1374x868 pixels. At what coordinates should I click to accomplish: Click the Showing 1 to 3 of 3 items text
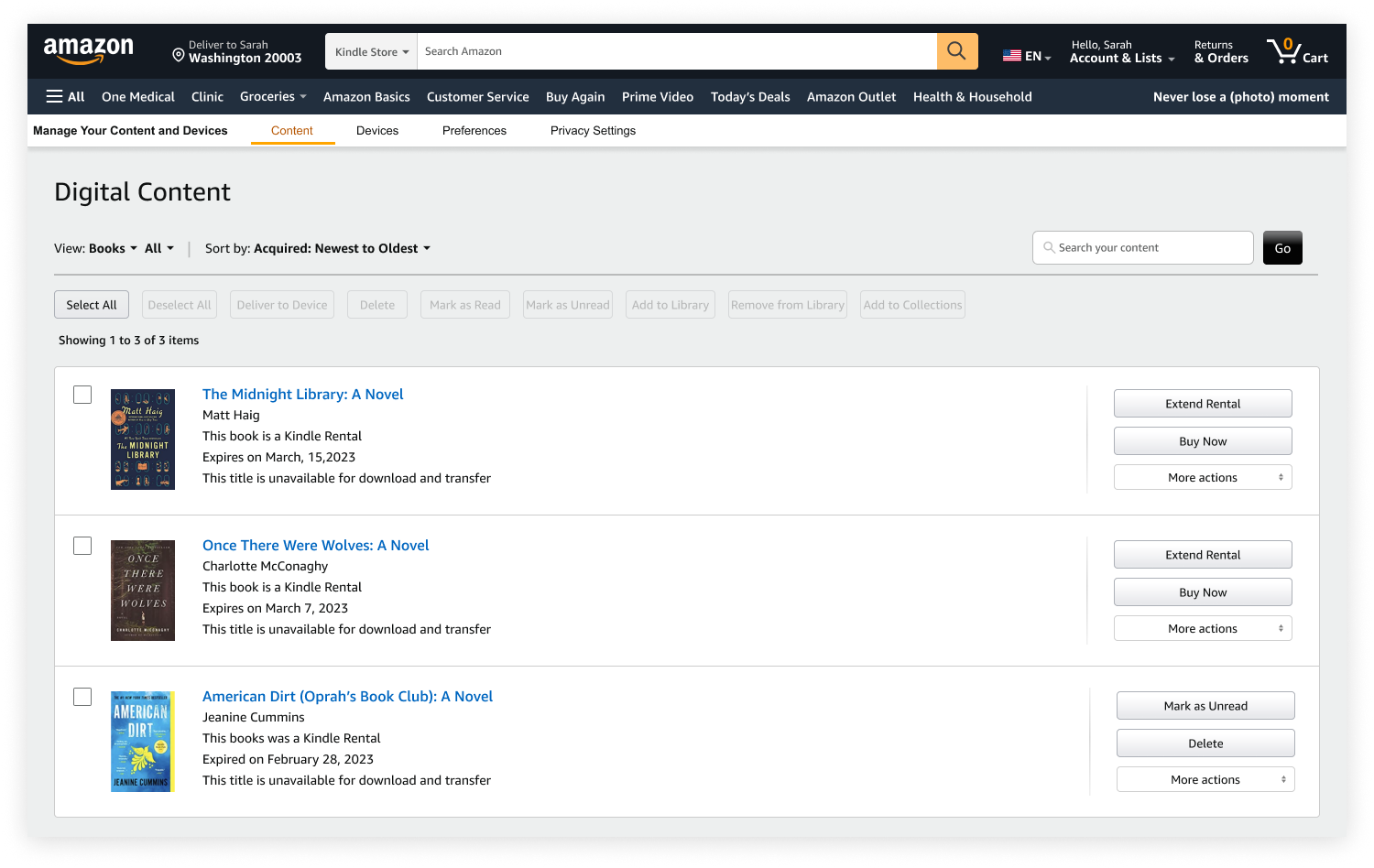click(129, 340)
